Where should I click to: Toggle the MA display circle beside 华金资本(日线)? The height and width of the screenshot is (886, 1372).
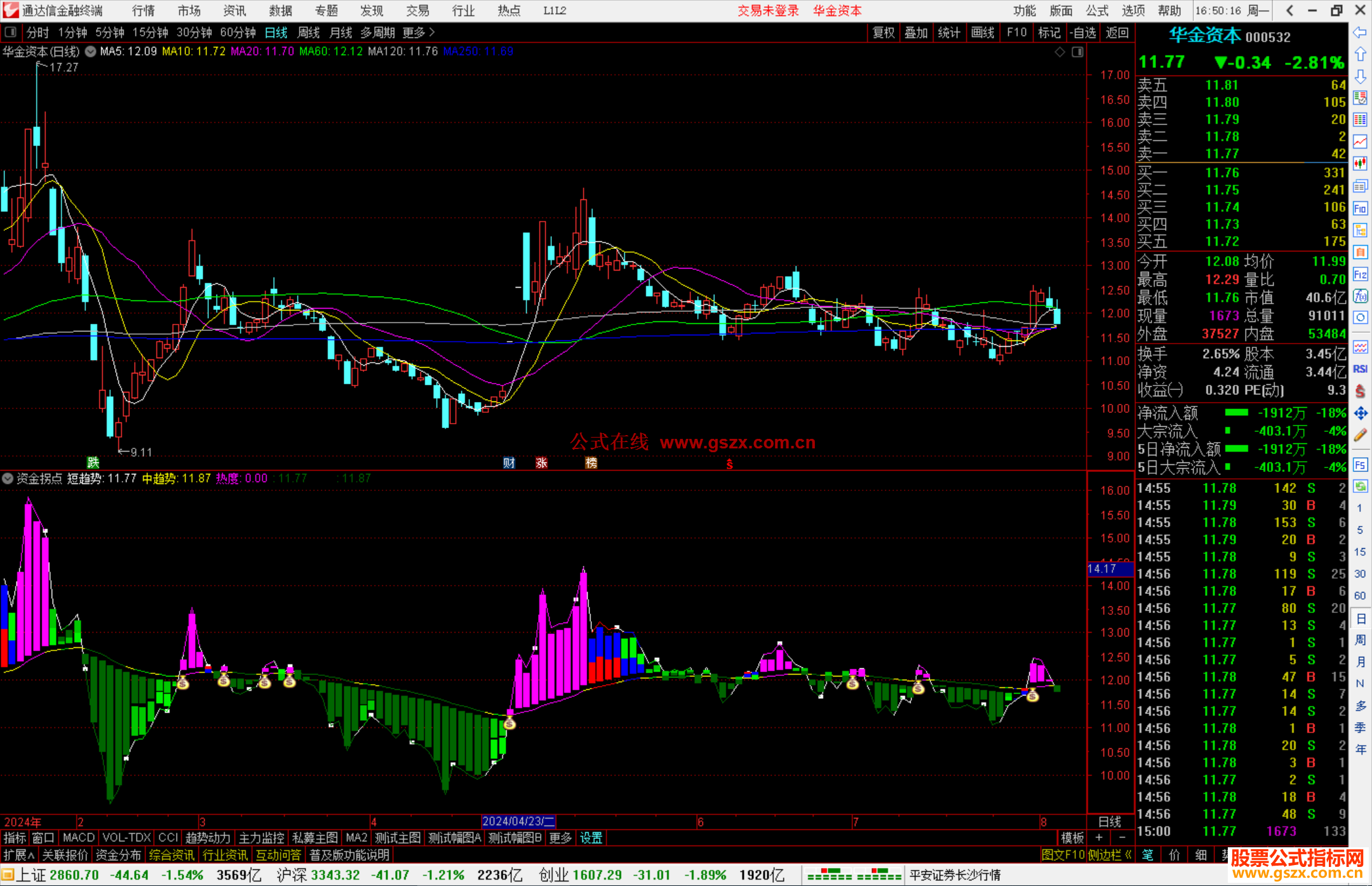91,51
